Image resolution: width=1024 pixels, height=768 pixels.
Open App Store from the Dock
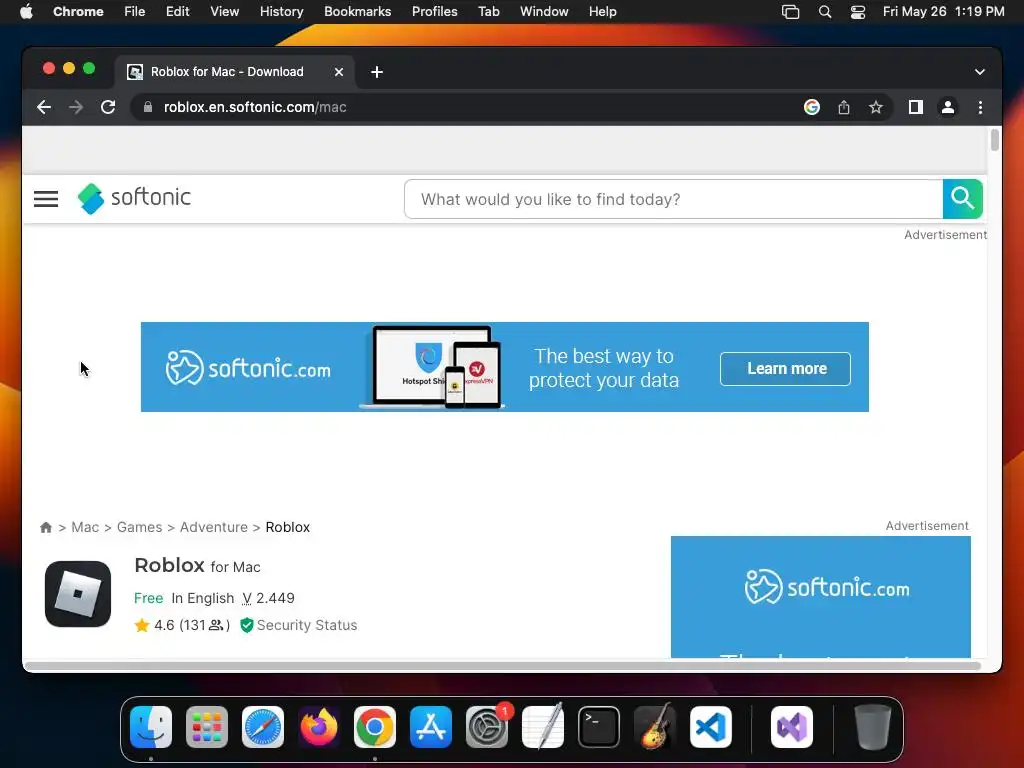pos(430,727)
